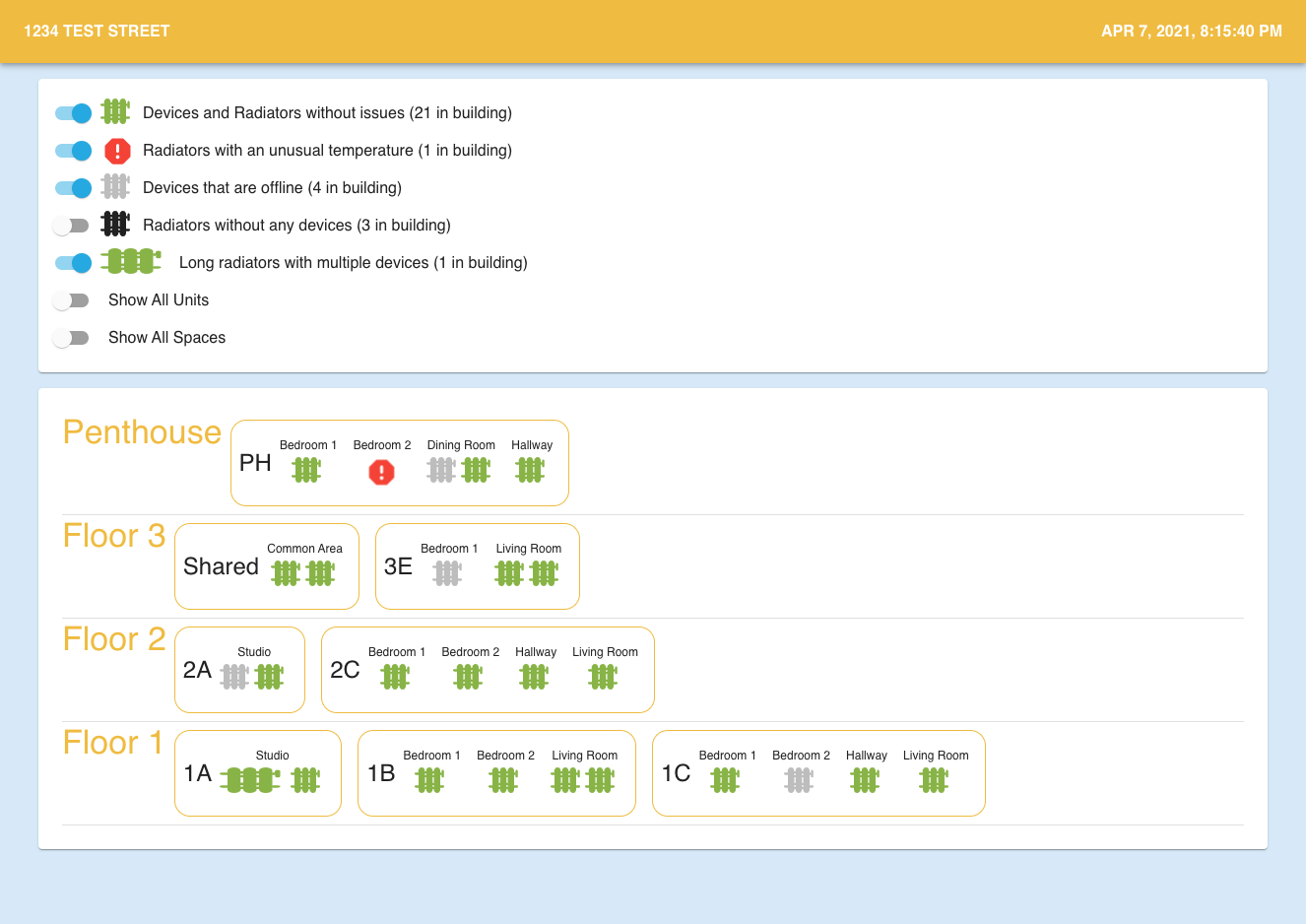Image resolution: width=1306 pixels, height=924 pixels.
Task: Select offline device in 2A Studio
Action: pos(234,677)
